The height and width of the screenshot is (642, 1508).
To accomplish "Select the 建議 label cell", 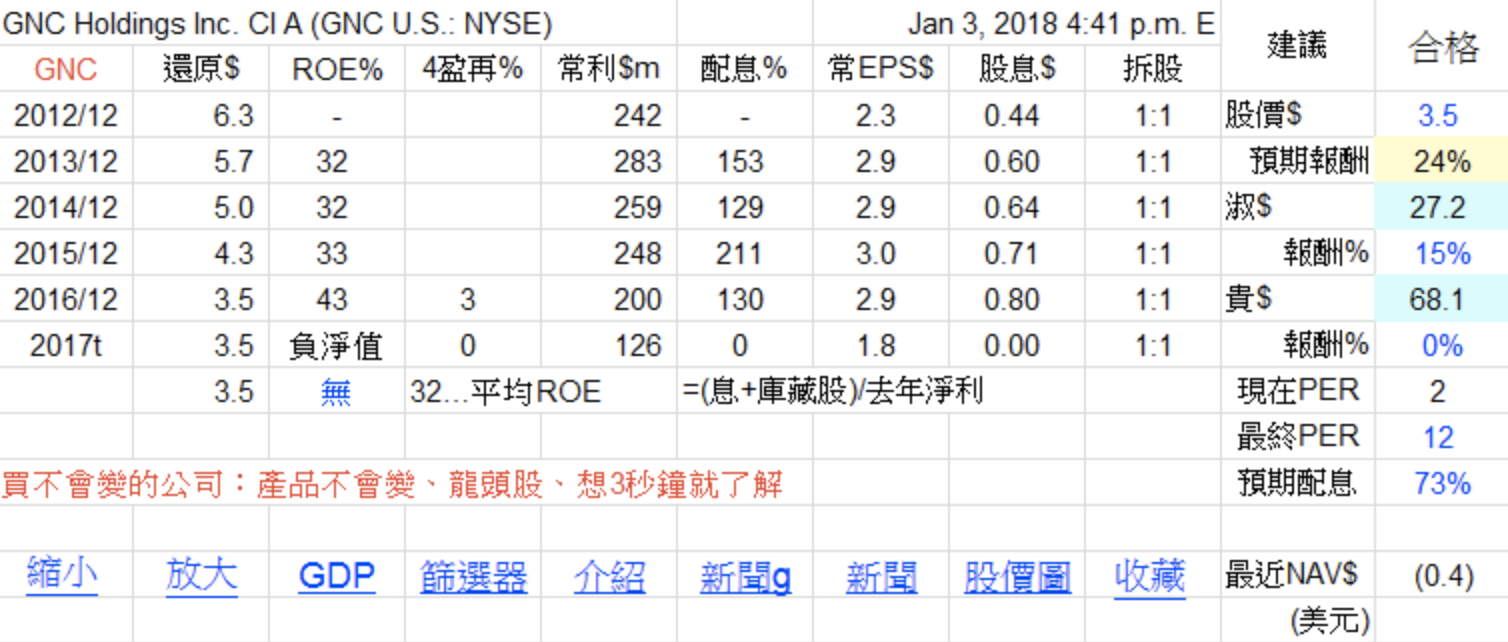I will 1297,45.
